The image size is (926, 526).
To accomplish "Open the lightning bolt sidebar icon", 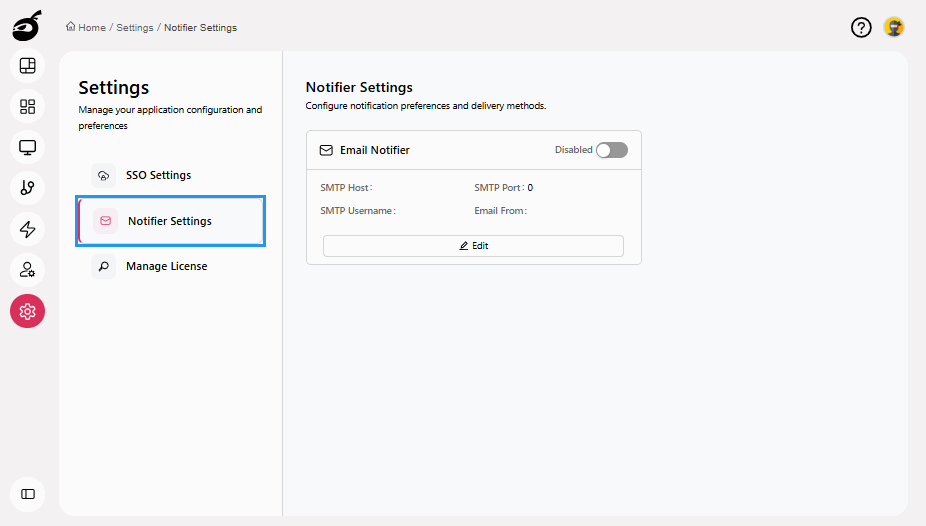I will [28, 229].
